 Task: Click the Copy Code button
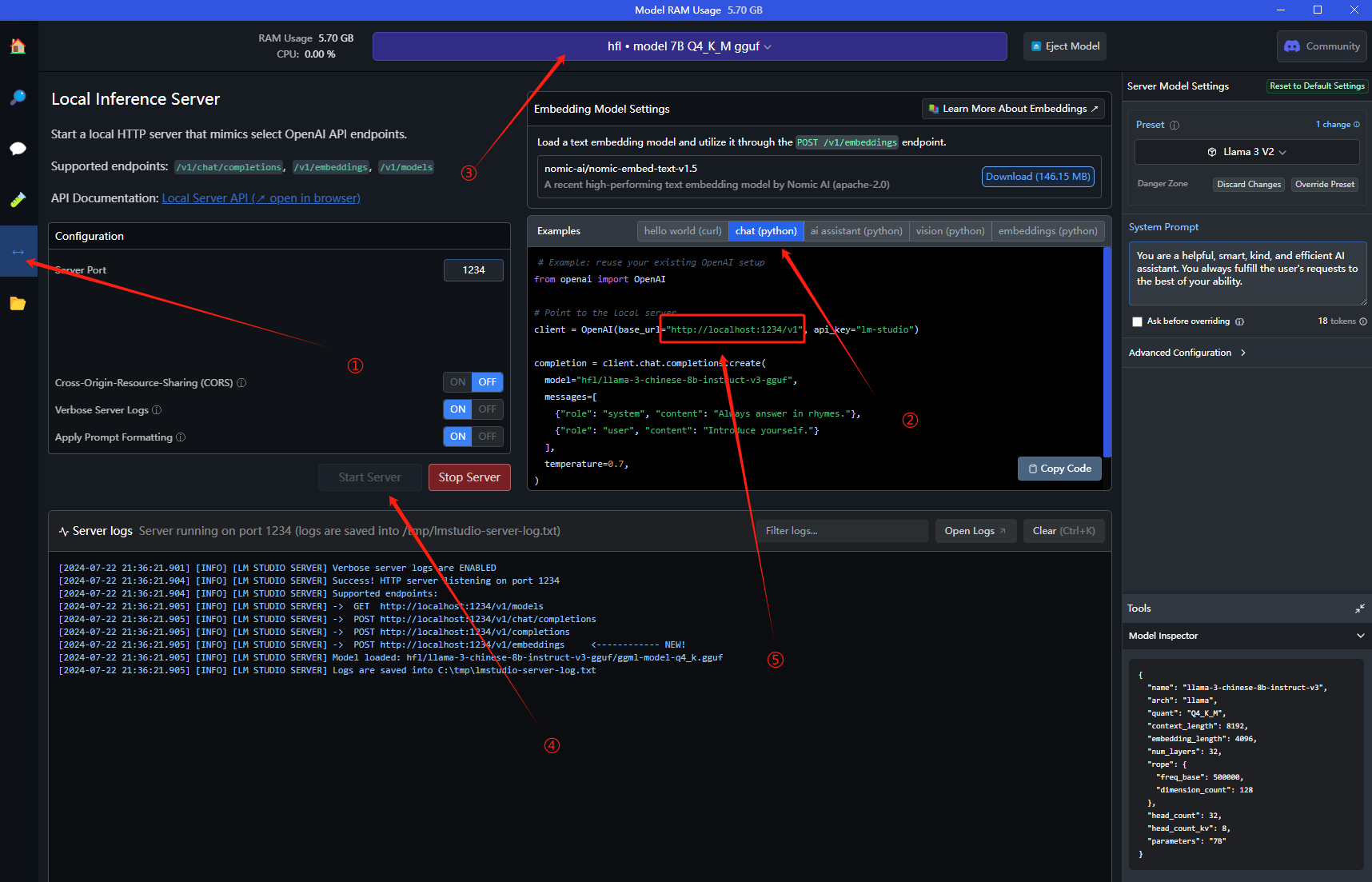(1059, 469)
